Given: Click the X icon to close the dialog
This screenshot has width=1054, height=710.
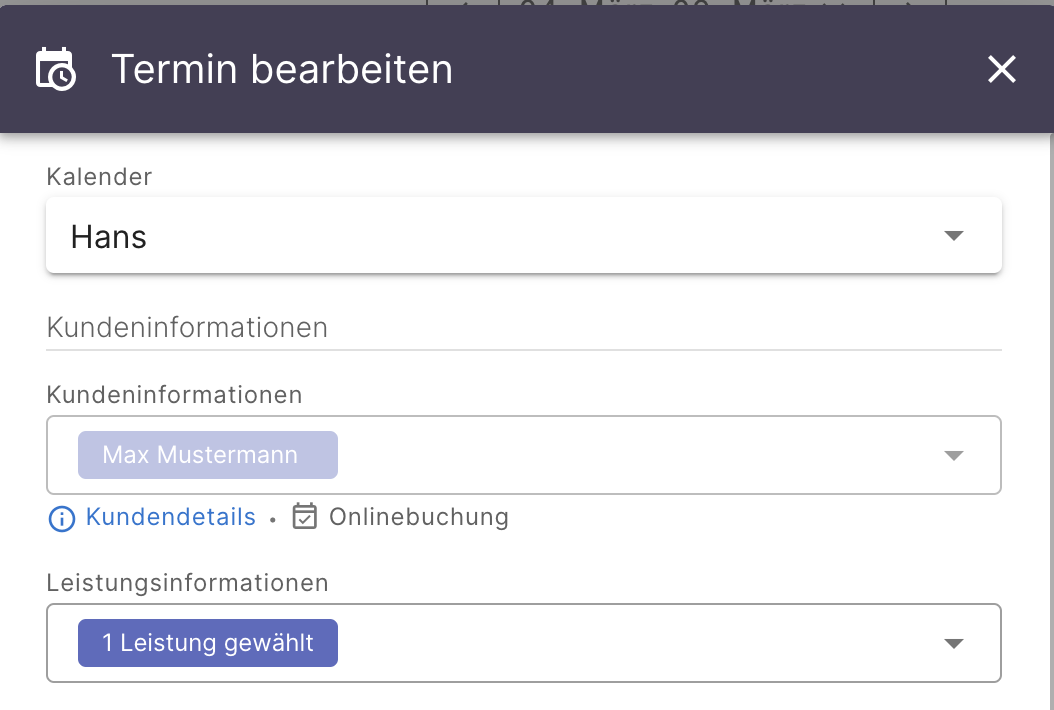Looking at the screenshot, I should click(1001, 70).
